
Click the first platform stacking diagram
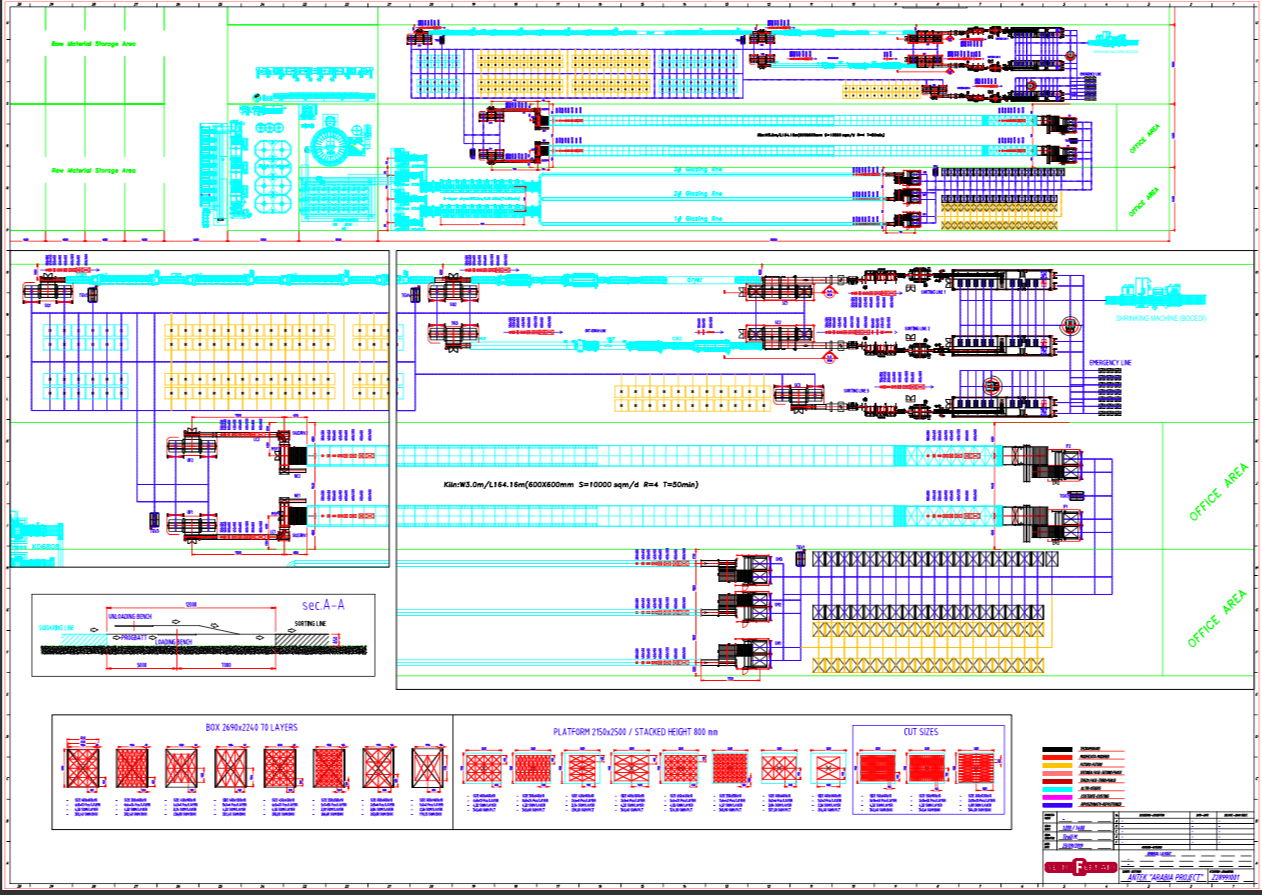483,770
